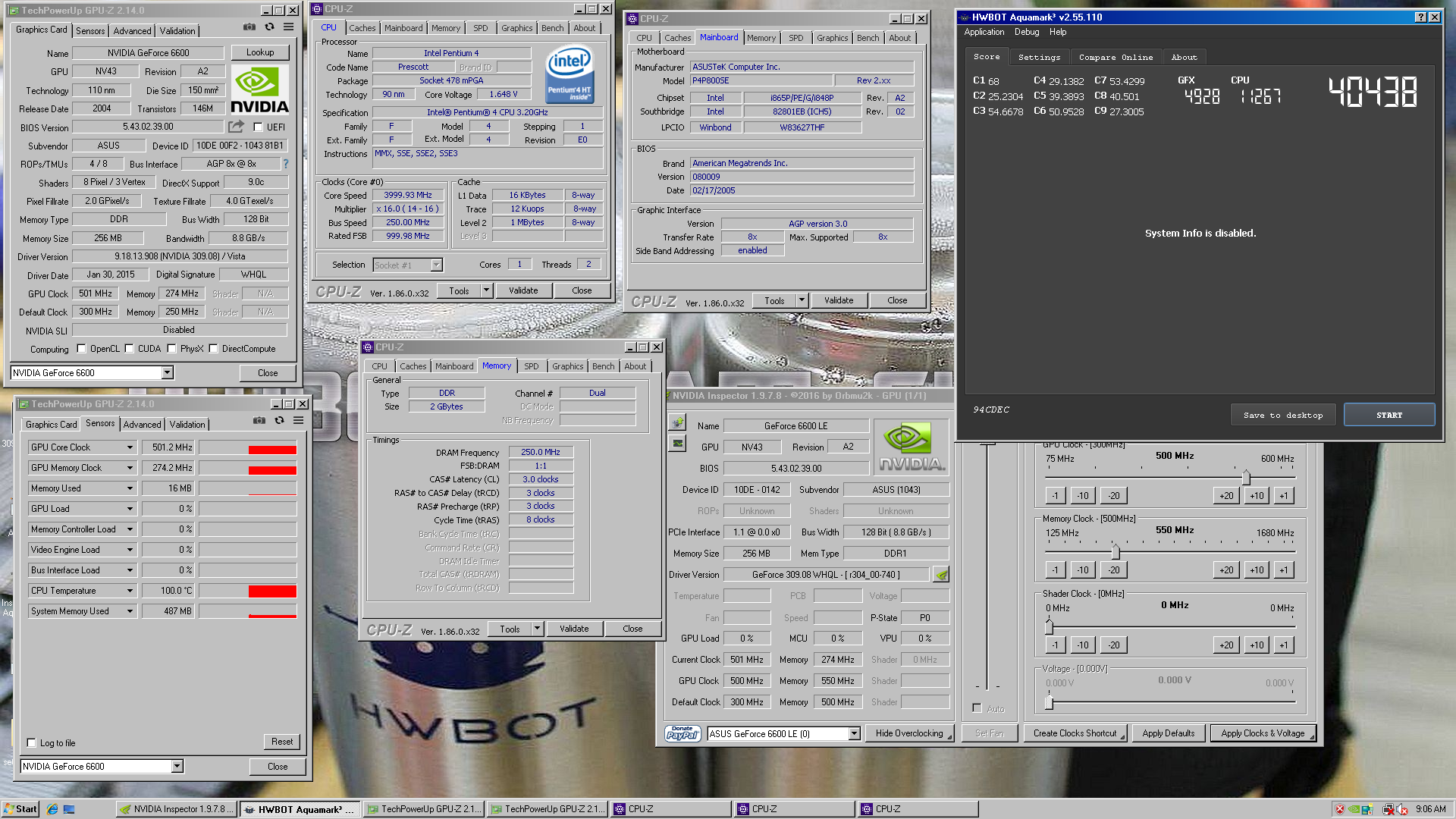1456x819 pixels.
Task: Toggle PhysX computing checkbox
Action: click(x=171, y=349)
